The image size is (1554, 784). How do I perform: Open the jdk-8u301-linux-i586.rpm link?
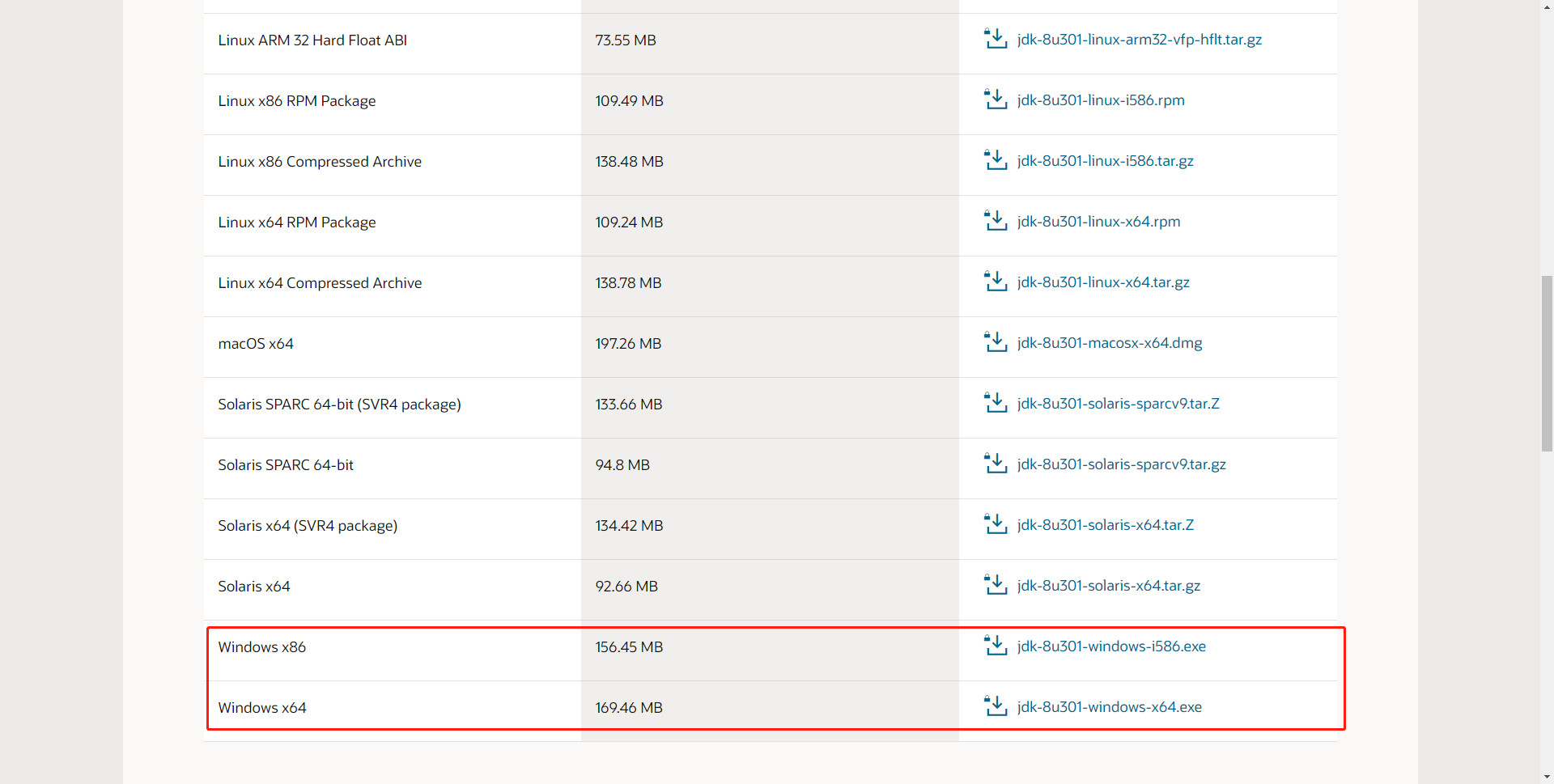click(1101, 100)
